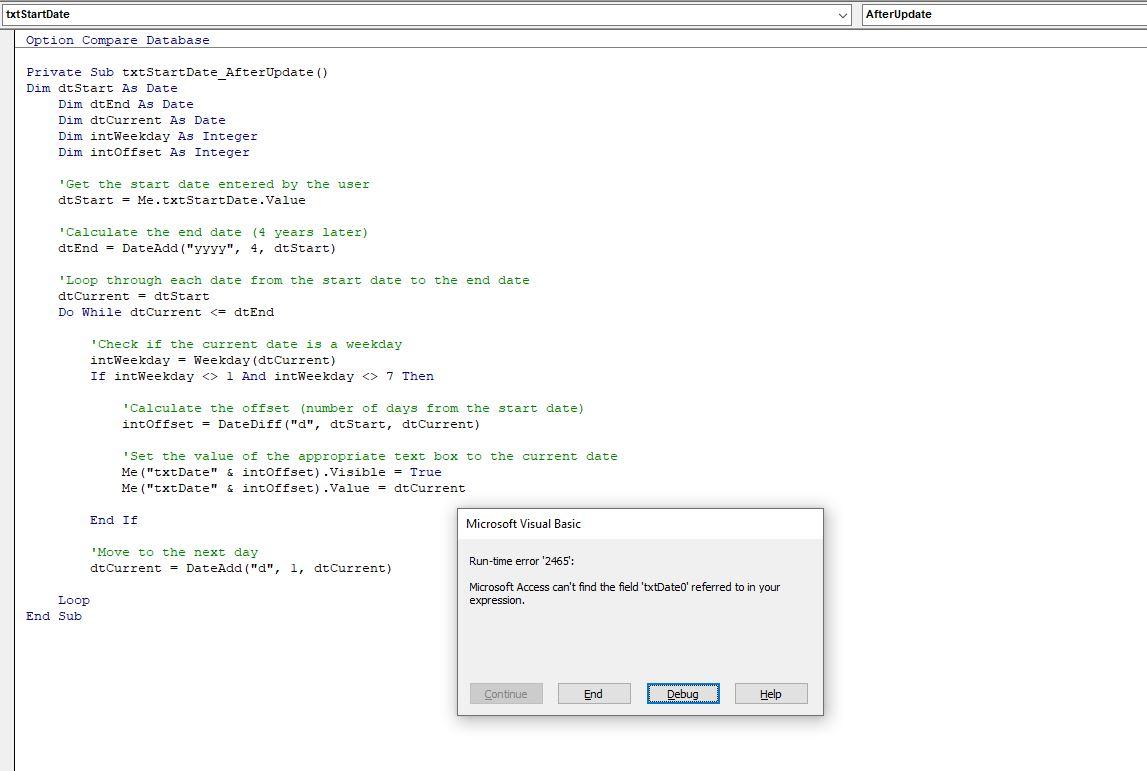Click the 'Dim intOffset As Integer' line
Screen dimensions: 1147x771
pyautogui.click(x=154, y=153)
